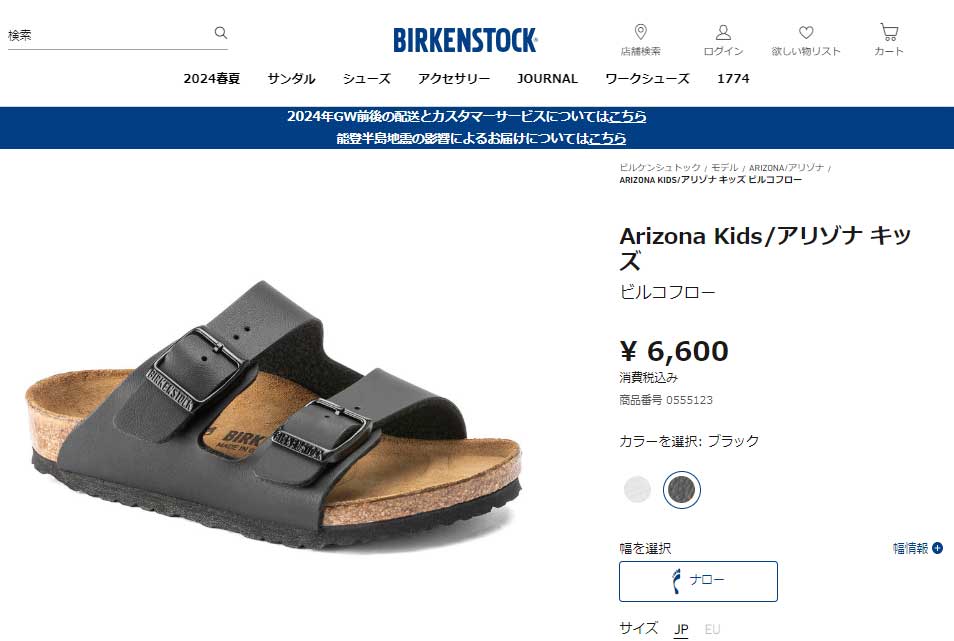Click the 検索 search input field
This screenshot has width=954, height=641.
(110, 35)
